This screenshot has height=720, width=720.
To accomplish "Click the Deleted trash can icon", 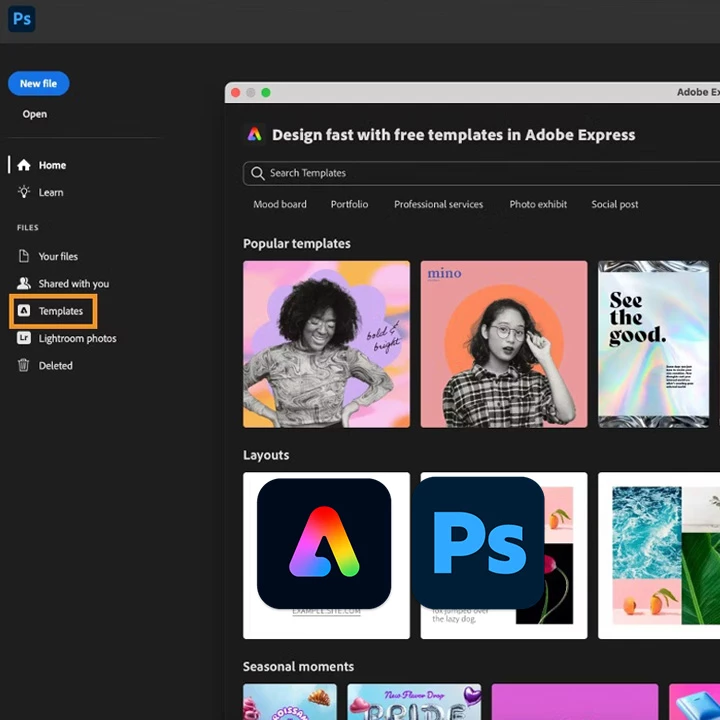I will 23,366.
